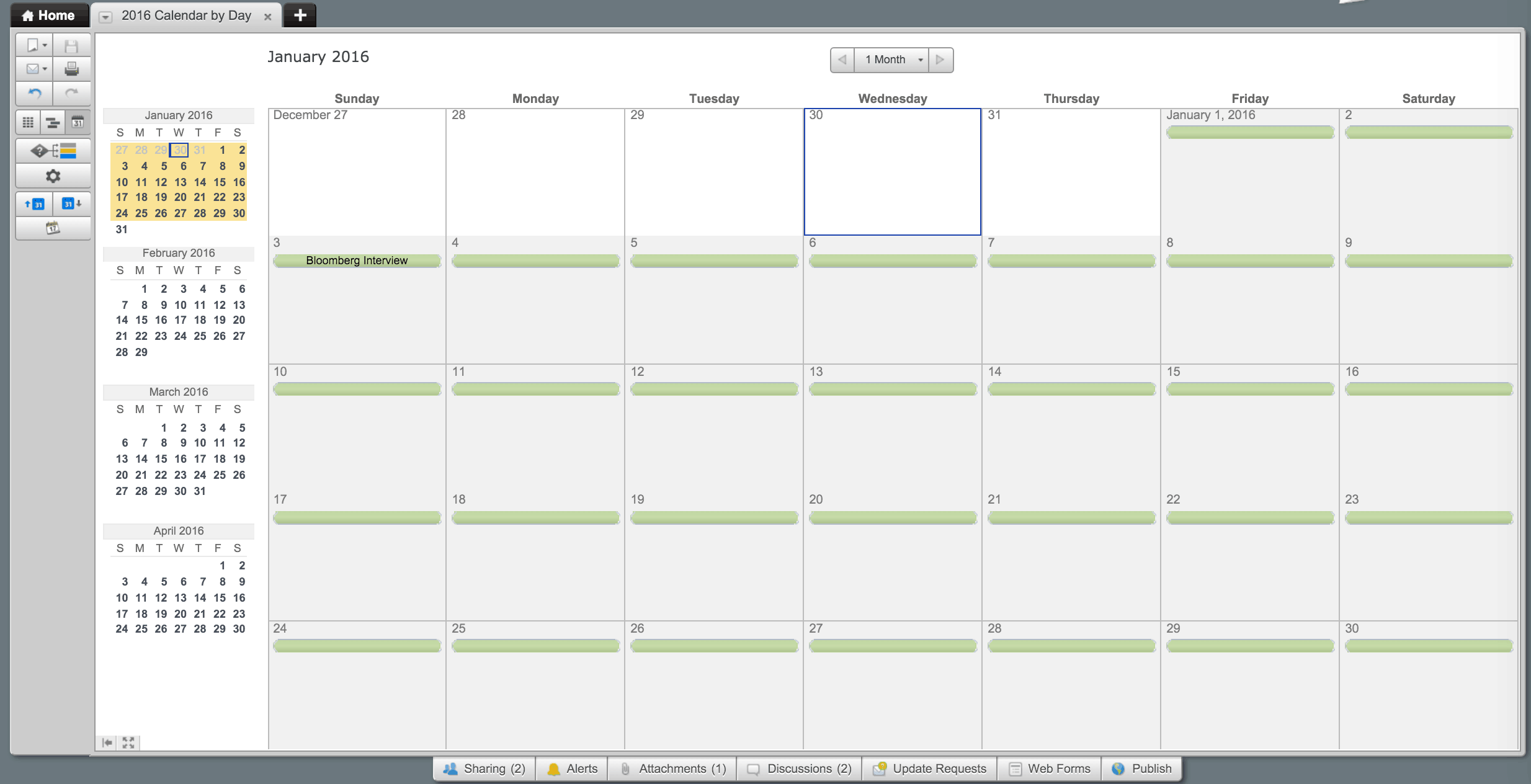Select 31 in March mini-calendar

pyautogui.click(x=200, y=491)
